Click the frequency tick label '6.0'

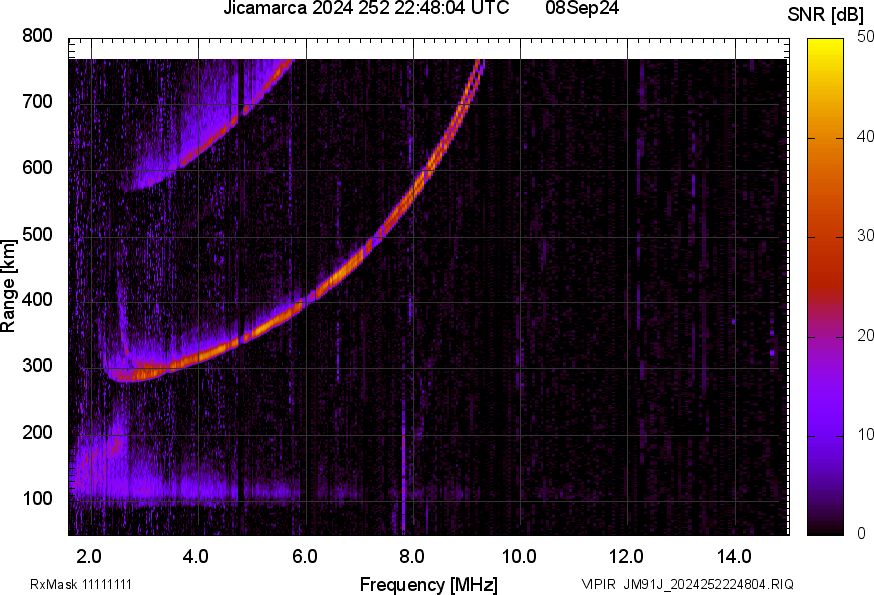tap(304, 557)
